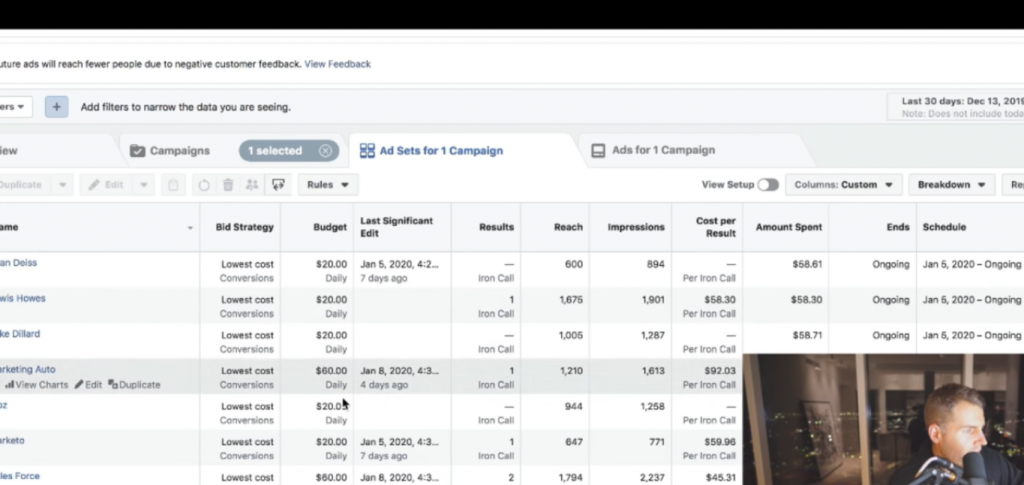Sort by the Budget column header
This screenshot has width=1024, height=485.
click(330, 227)
